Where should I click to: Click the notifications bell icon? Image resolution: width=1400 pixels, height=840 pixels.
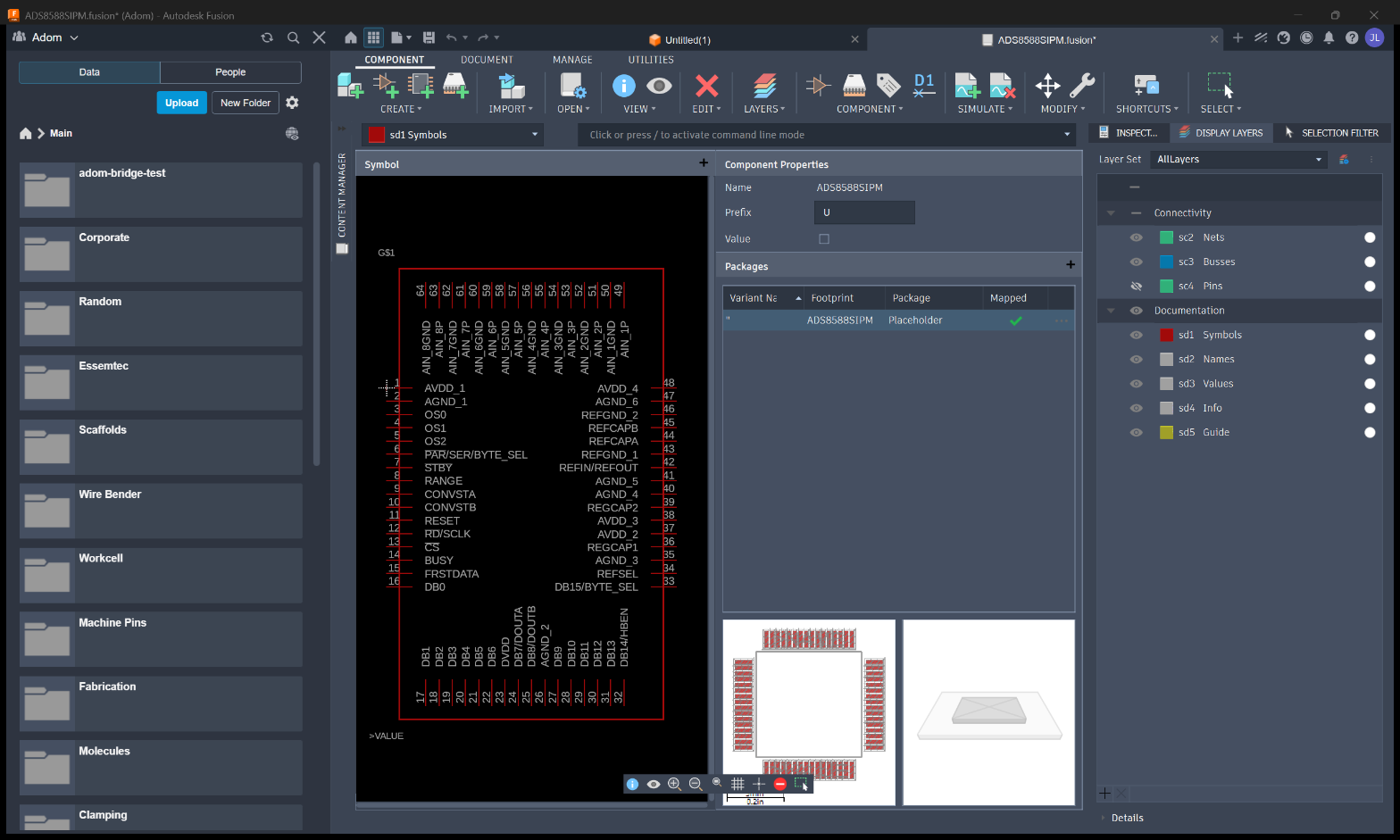(x=1329, y=37)
